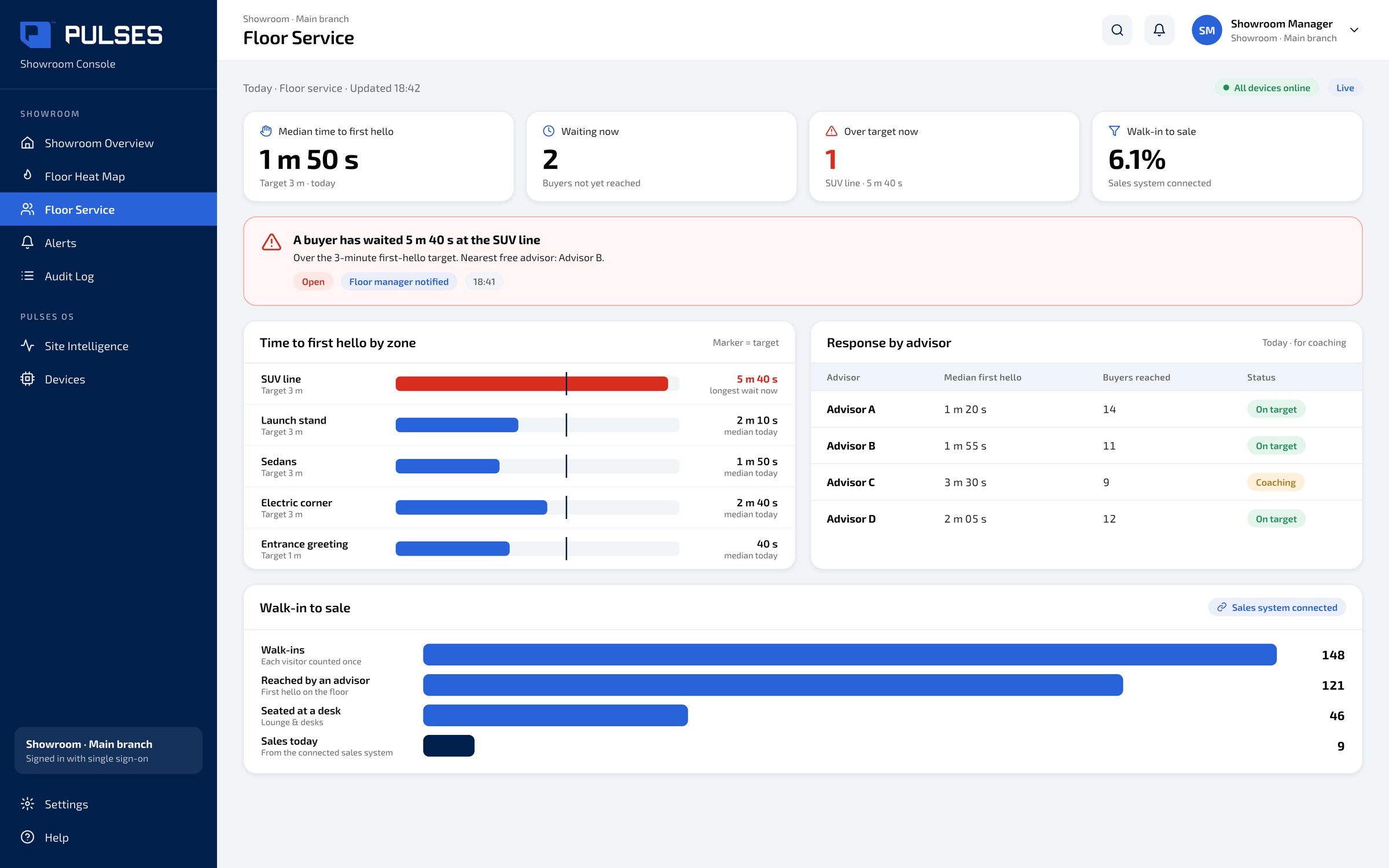This screenshot has height=868, width=1389.
Task: Click the Site Intelligence pulse icon
Action: (x=27, y=346)
